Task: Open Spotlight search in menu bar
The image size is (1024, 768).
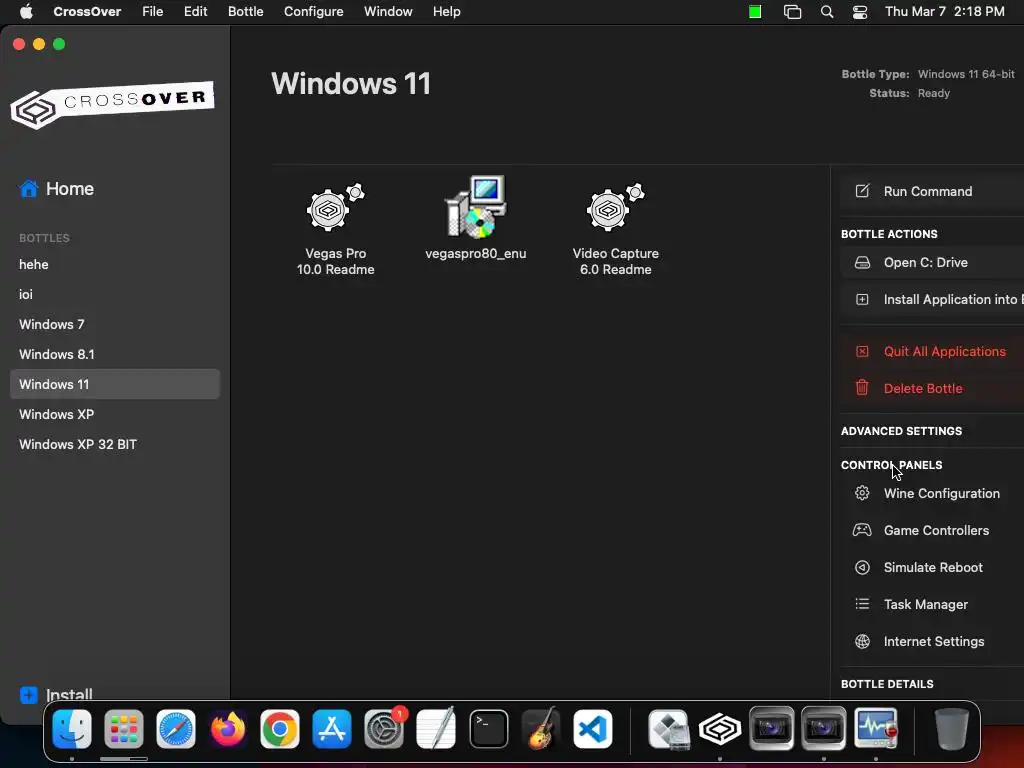Action: click(x=827, y=12)
